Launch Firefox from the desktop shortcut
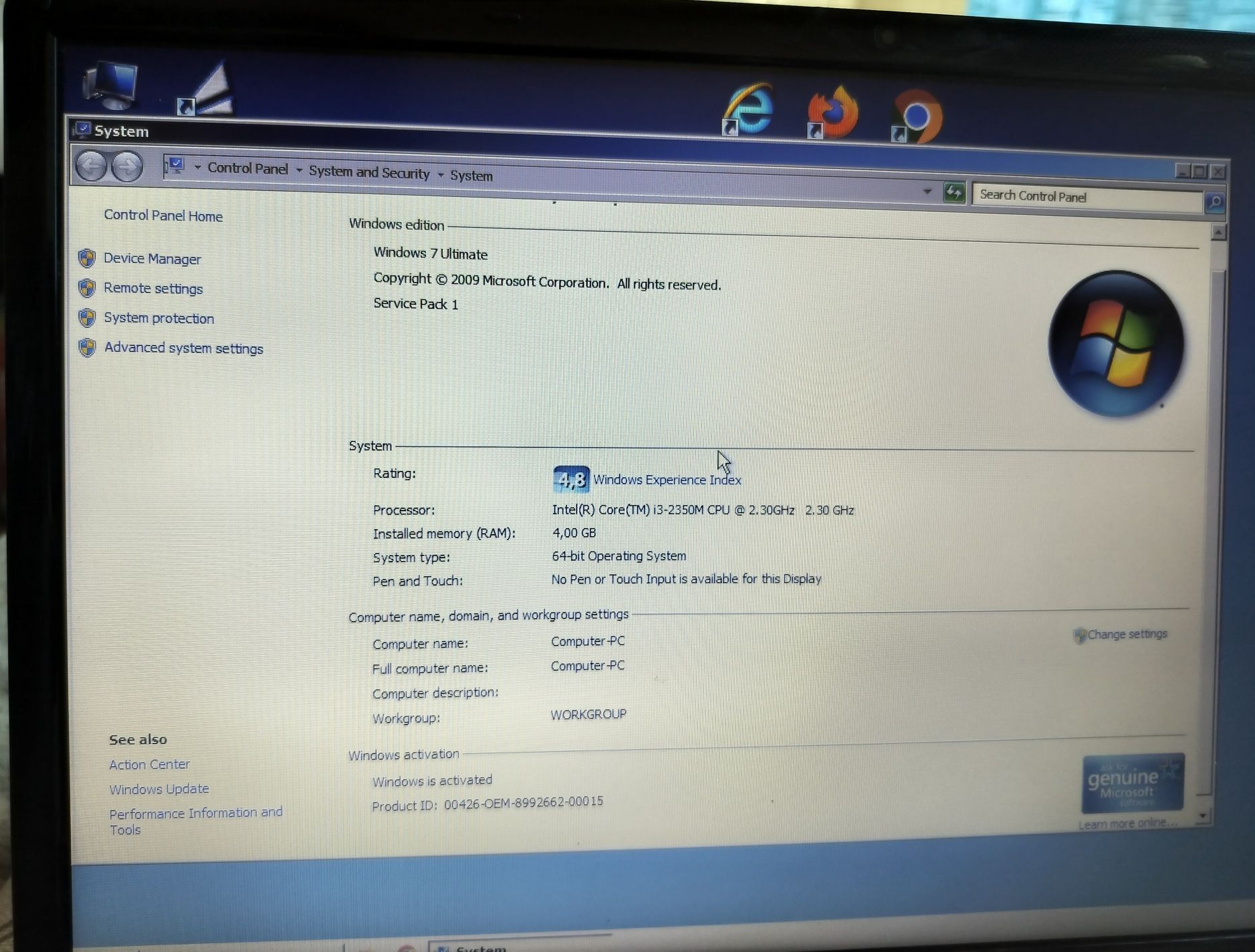 (x=833, y=113)
